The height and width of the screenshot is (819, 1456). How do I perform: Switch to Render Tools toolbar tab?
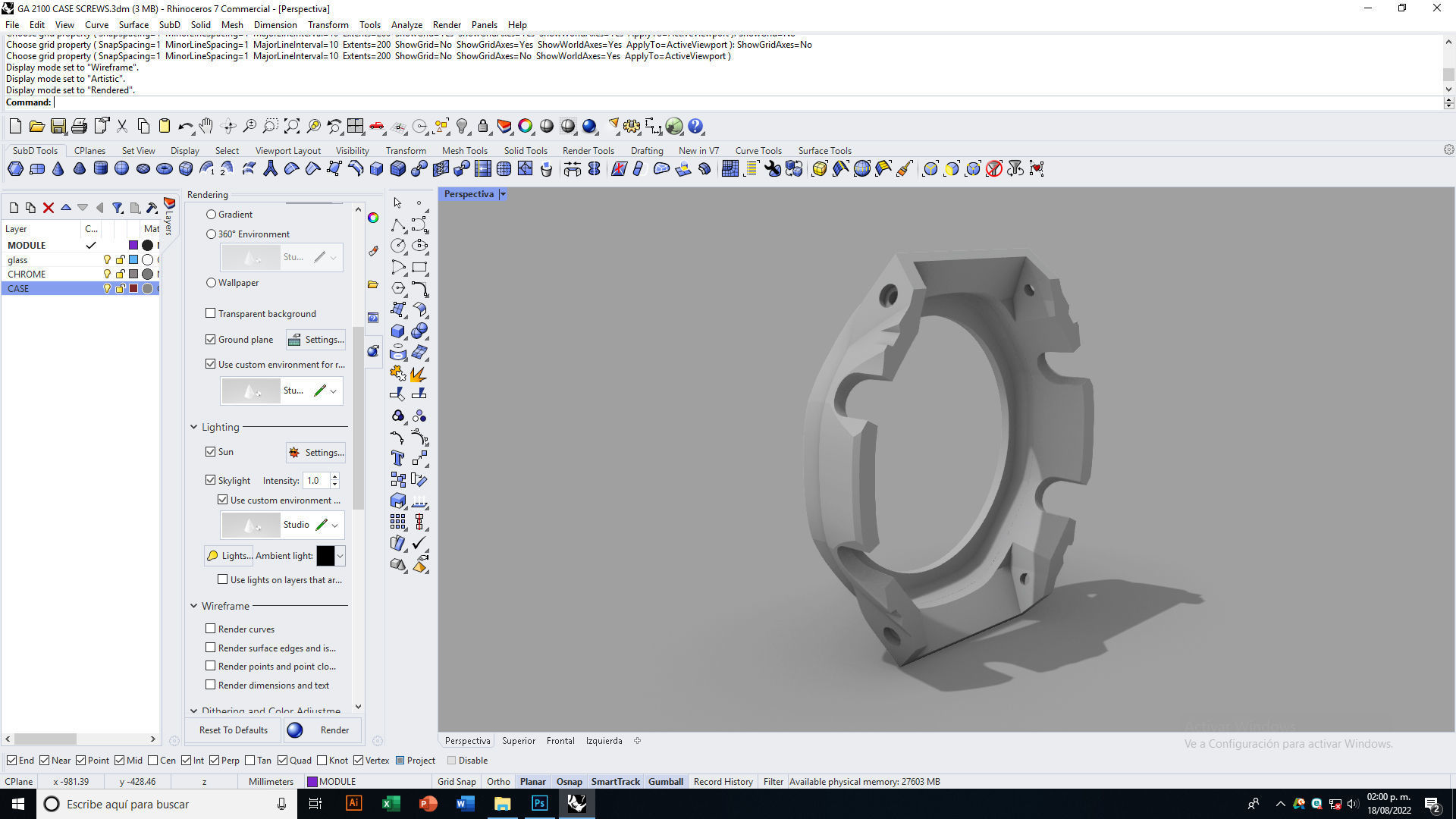coord(588,150)
